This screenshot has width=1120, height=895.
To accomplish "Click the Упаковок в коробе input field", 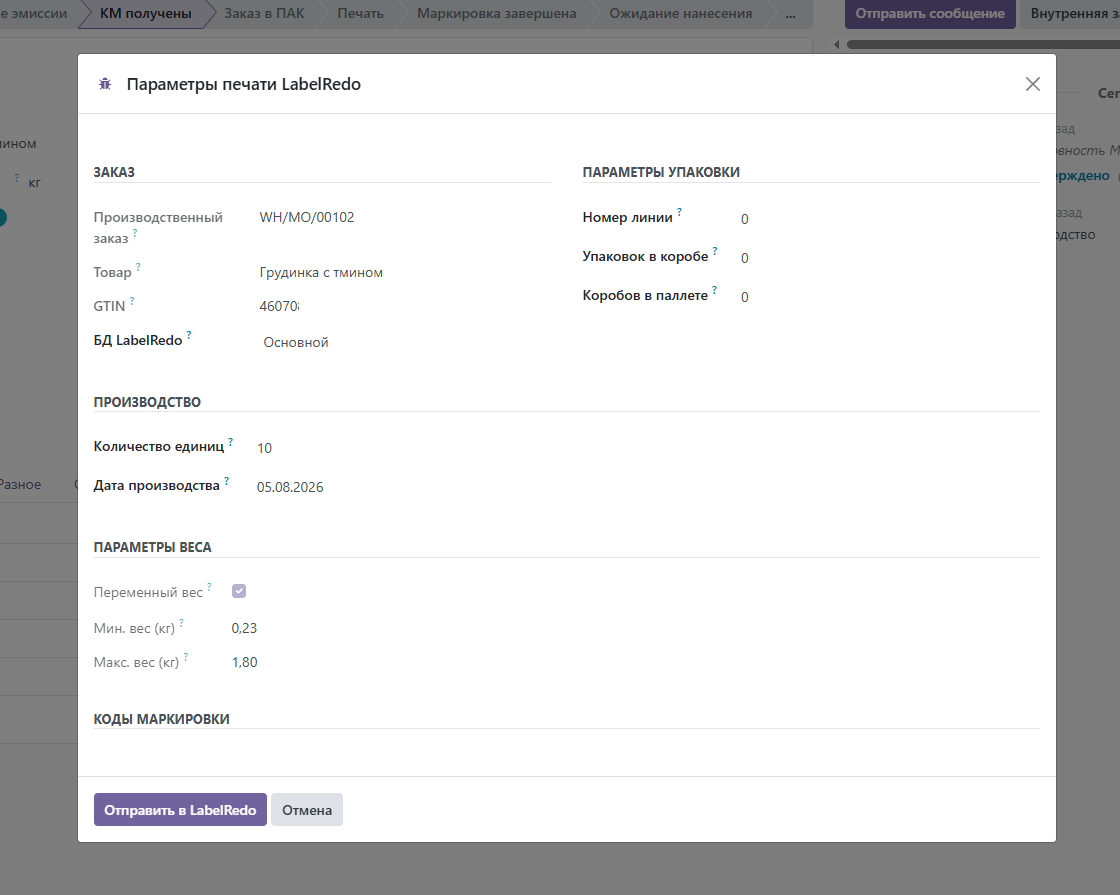I will coord(888,258).
